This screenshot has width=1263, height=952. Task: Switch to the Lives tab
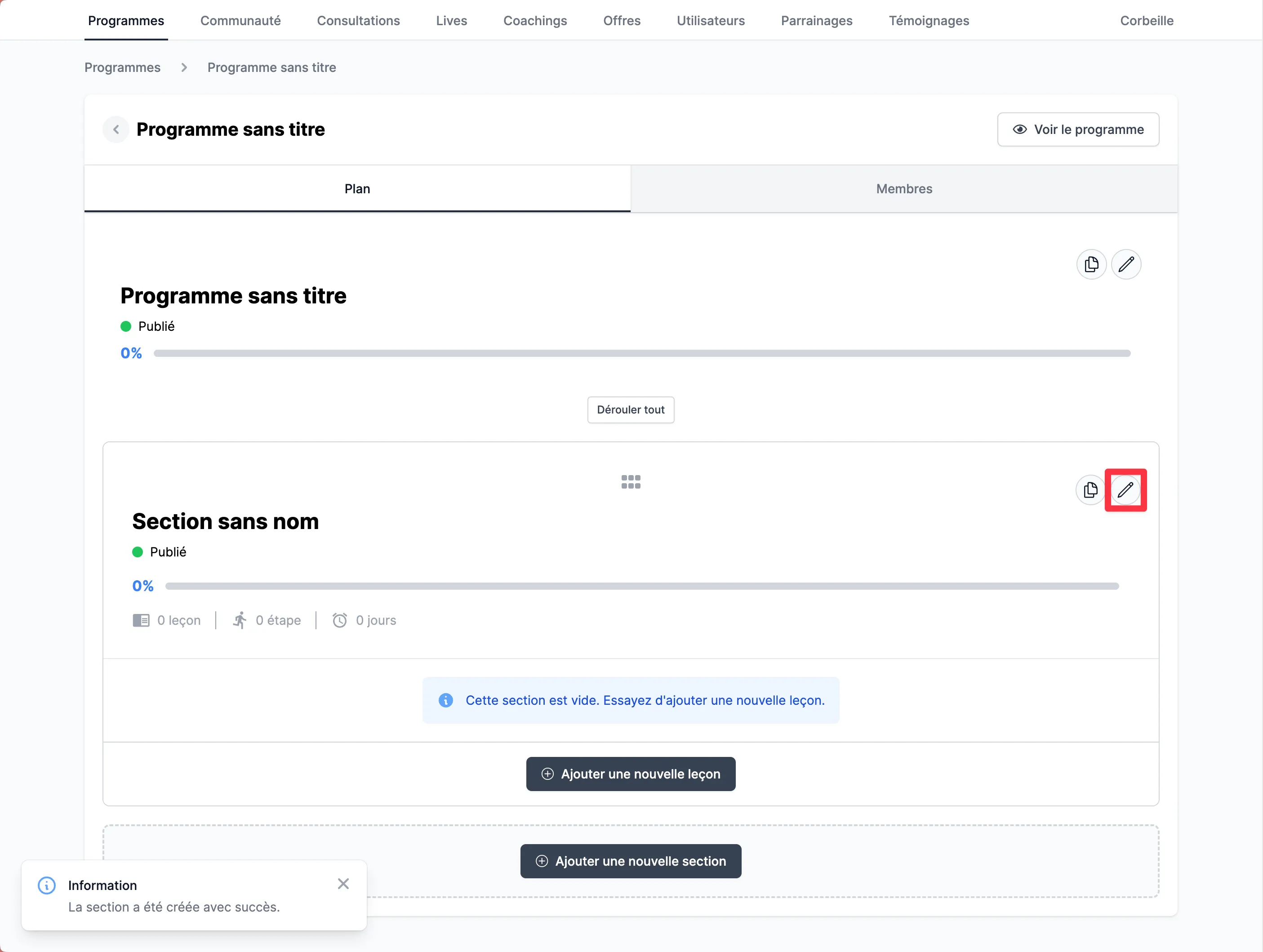452,21
